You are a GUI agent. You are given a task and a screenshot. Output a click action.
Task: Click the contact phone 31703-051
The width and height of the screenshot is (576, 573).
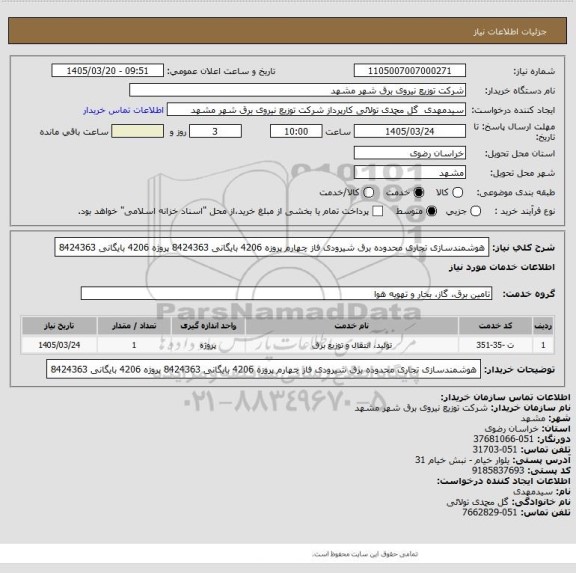click(494, 450)
